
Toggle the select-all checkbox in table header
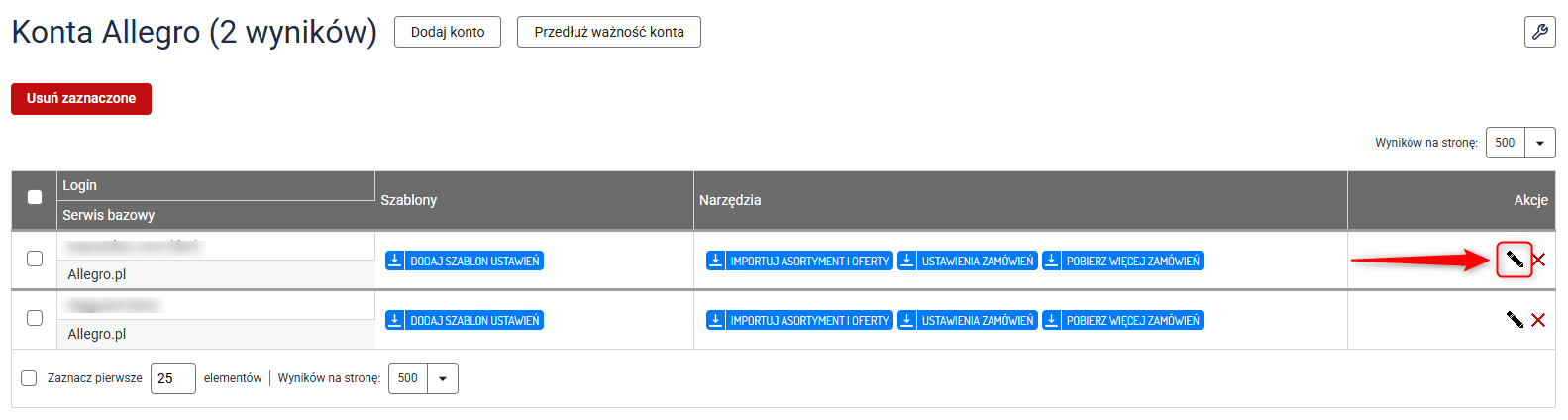(x=35, y=197)
